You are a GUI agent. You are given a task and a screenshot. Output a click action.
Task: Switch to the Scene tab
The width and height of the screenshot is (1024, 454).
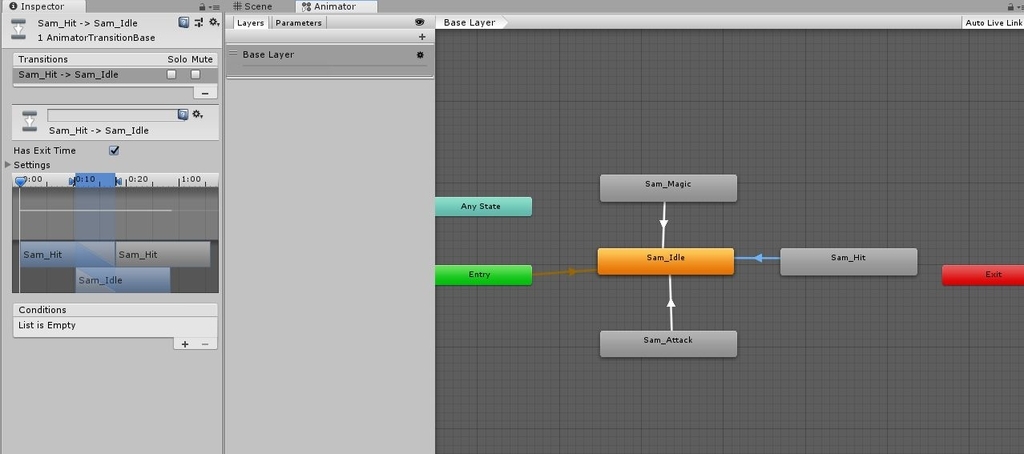[253, 7]
